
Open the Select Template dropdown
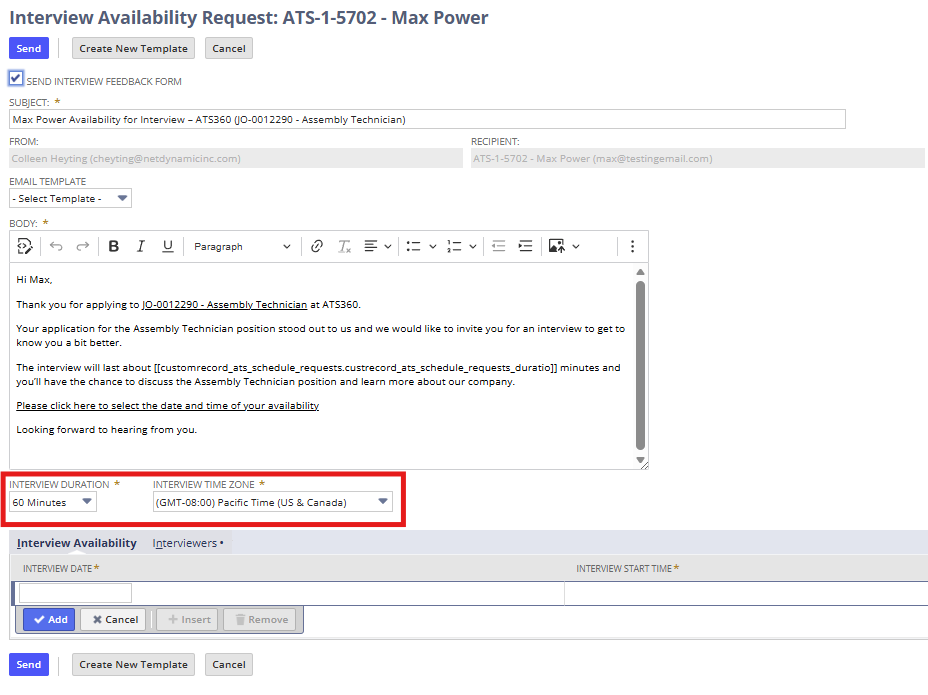pyautogui.click(x=70, y=198)
